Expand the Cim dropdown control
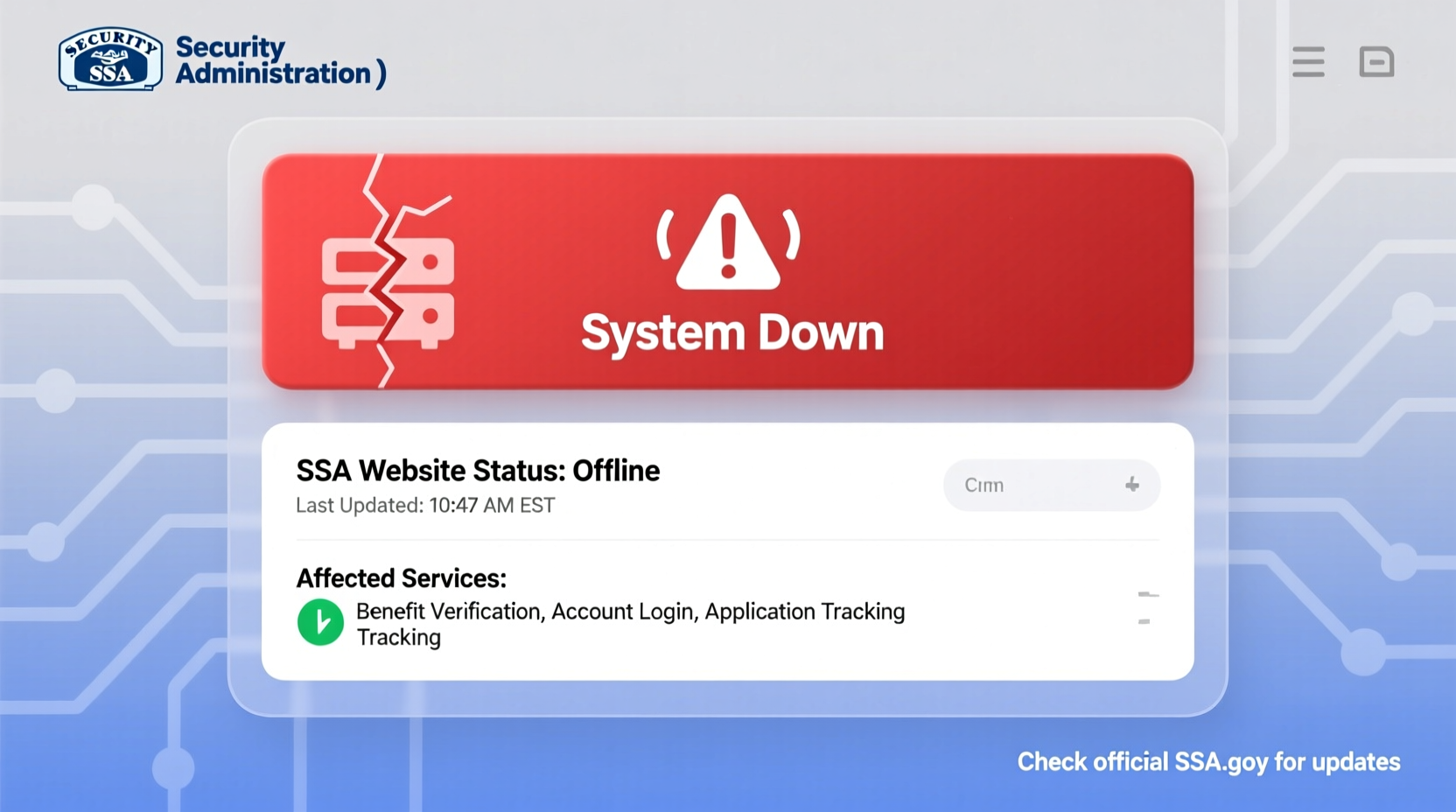 point(1050,485)
